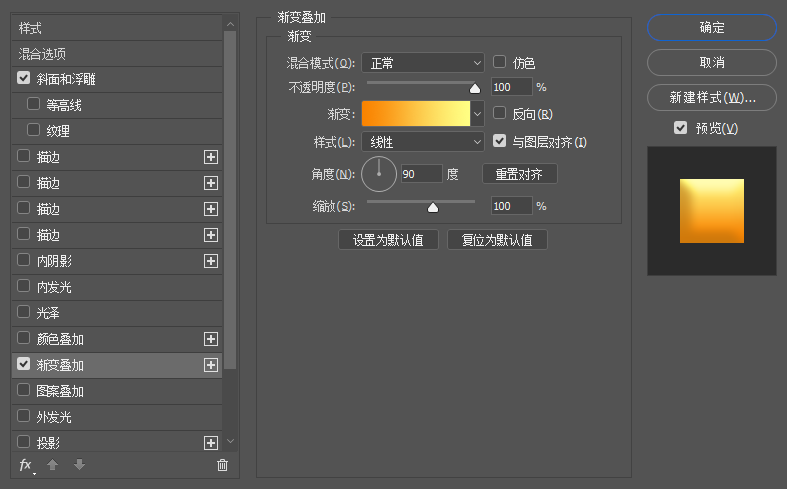Click the move effect down arrow
The height and width of the screenshot is (489, 787).
[79, 465]
